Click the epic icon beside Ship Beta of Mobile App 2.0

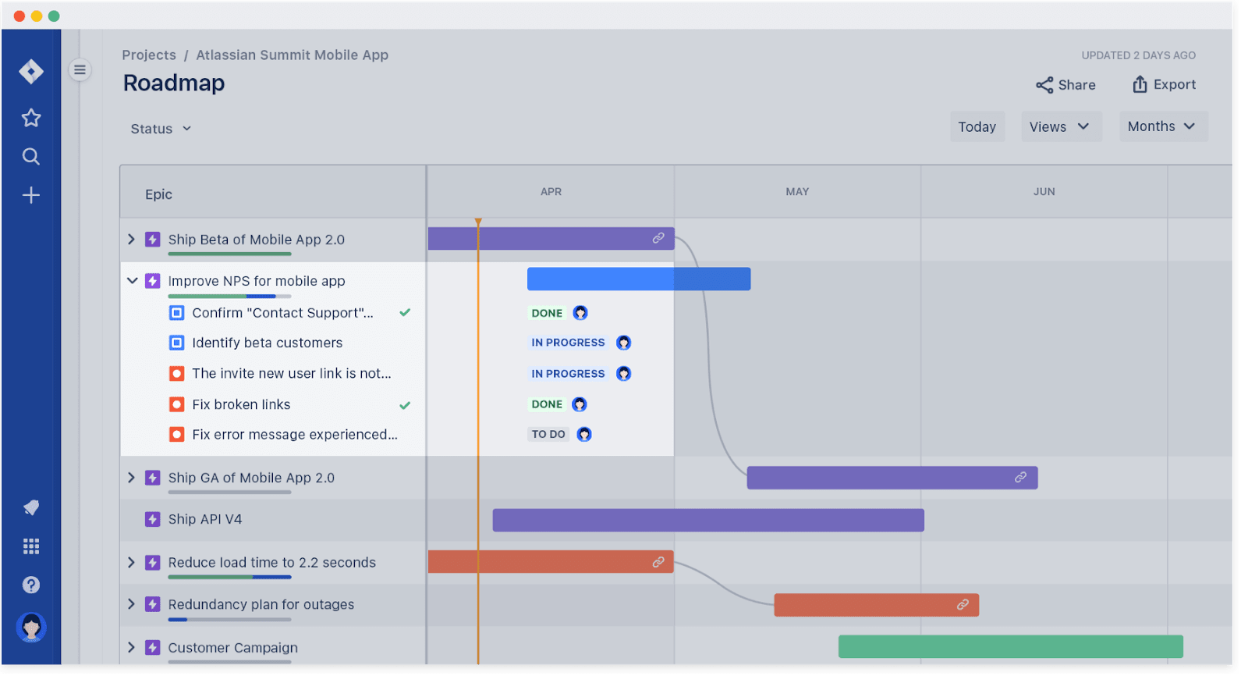click(x=153, y=240)
